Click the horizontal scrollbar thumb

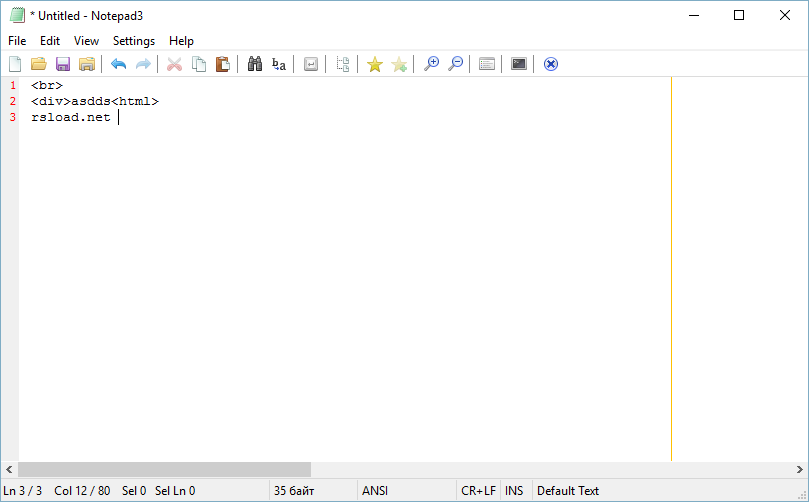[x=165, y=469]
